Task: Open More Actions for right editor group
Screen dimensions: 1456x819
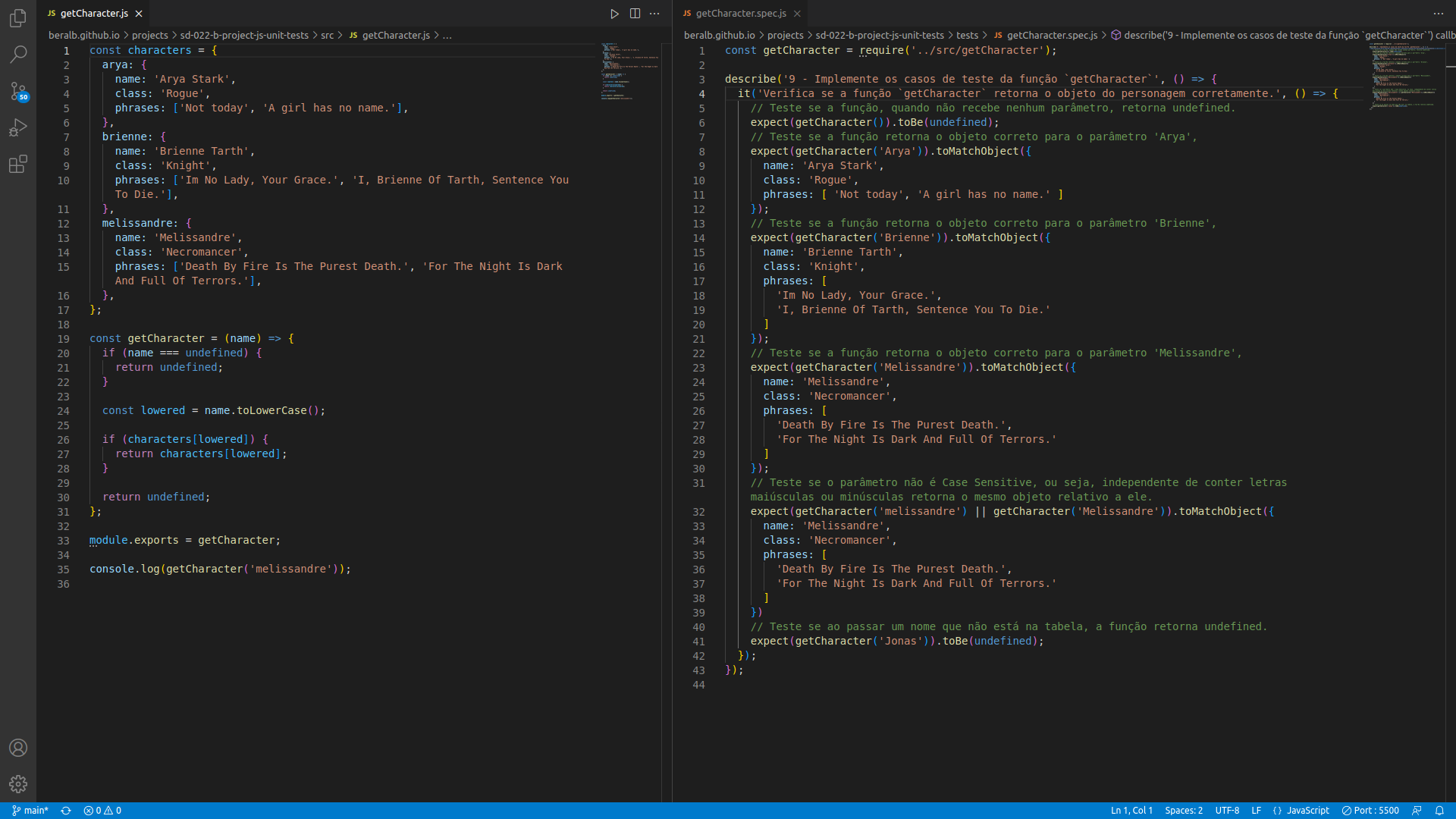Action: [1438, 14]
